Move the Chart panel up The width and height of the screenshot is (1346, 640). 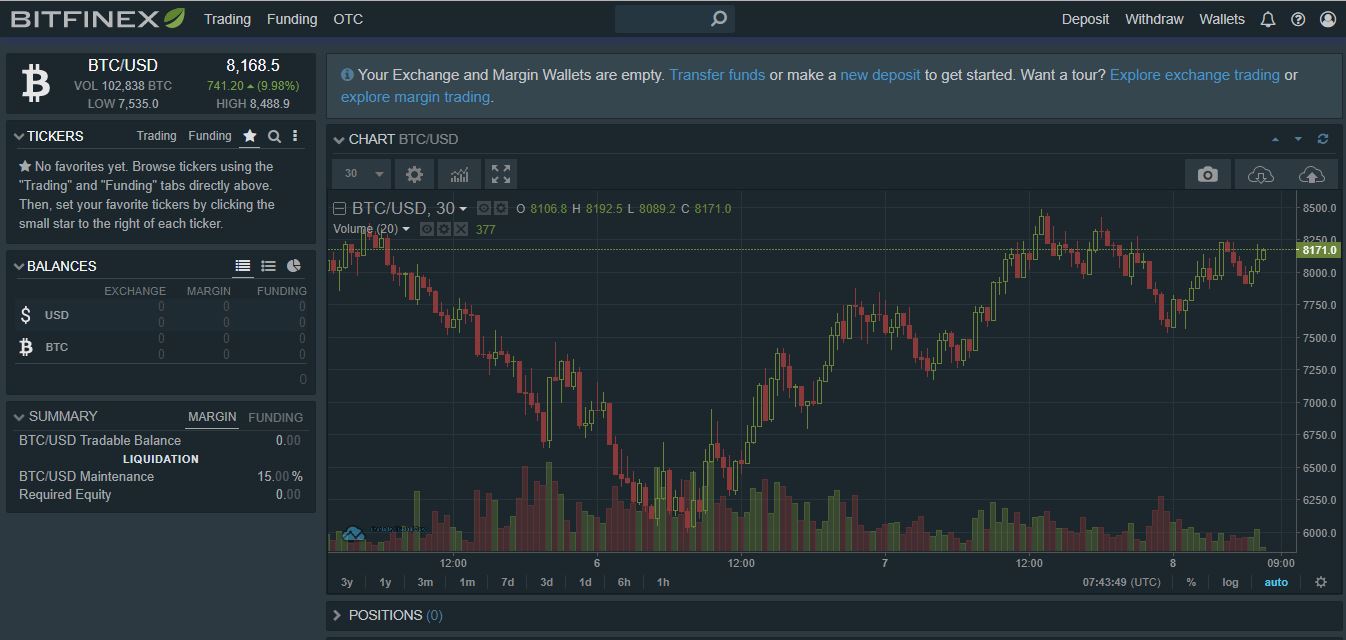coord(1275,139)
